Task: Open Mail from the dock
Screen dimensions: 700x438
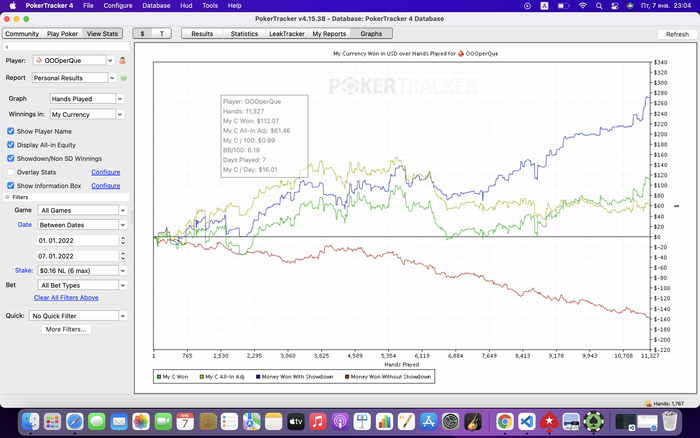Action: click(x=119, y=421)
